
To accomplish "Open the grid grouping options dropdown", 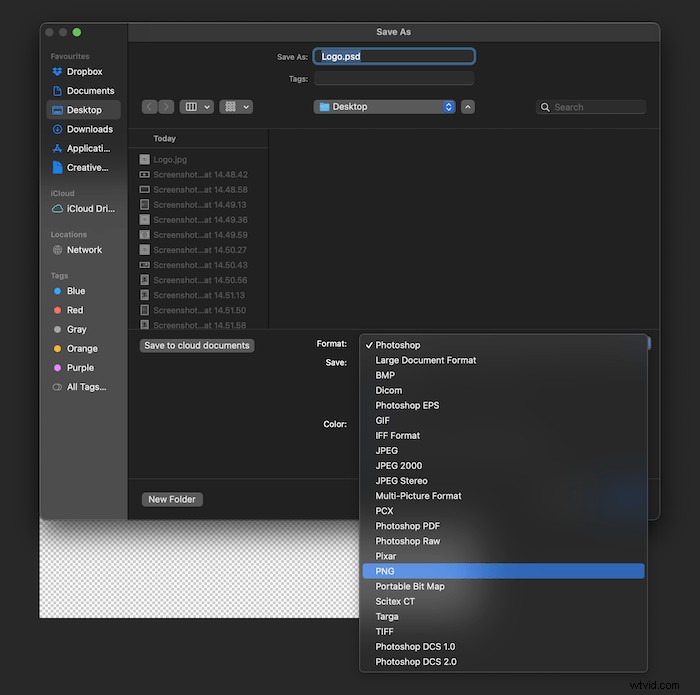I will coord(236,107).
